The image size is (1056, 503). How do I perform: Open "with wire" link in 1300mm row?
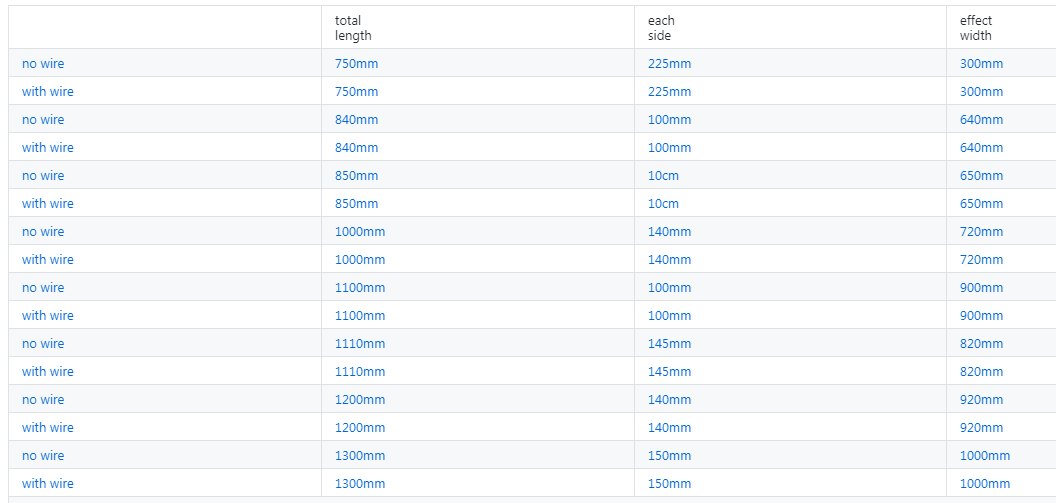48,484
